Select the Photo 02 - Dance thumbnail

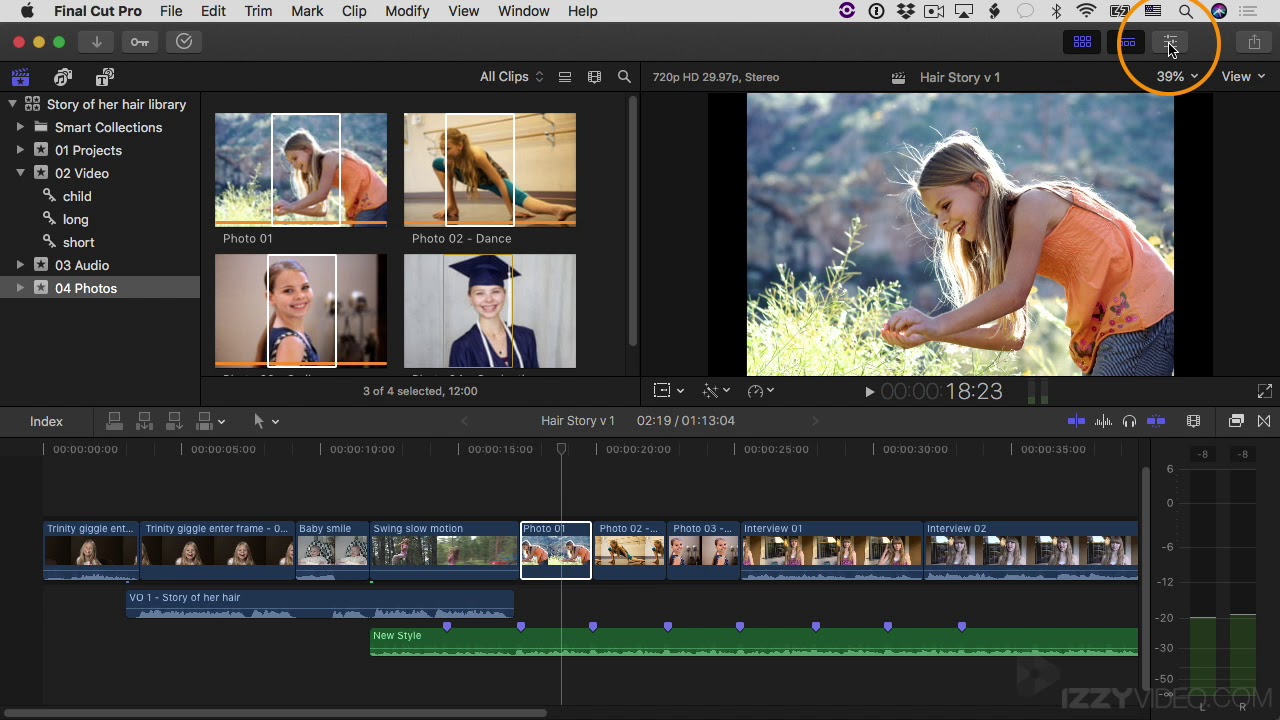coord(490,169)
